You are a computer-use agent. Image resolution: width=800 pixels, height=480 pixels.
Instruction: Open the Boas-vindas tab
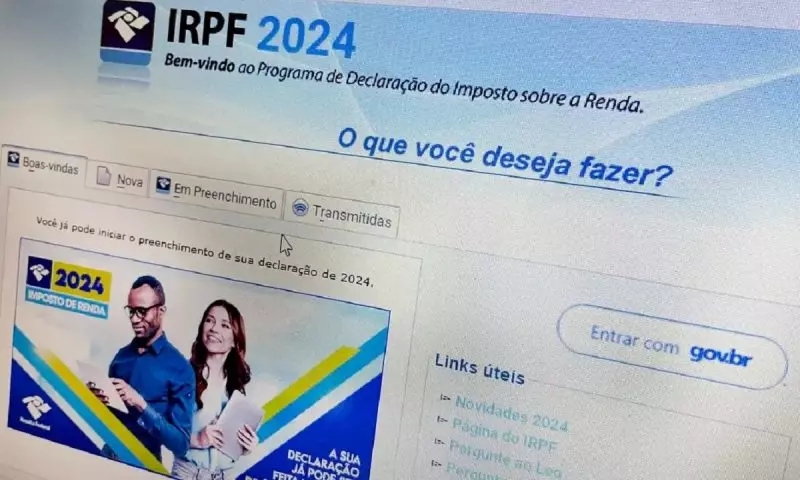coord(44,163)
